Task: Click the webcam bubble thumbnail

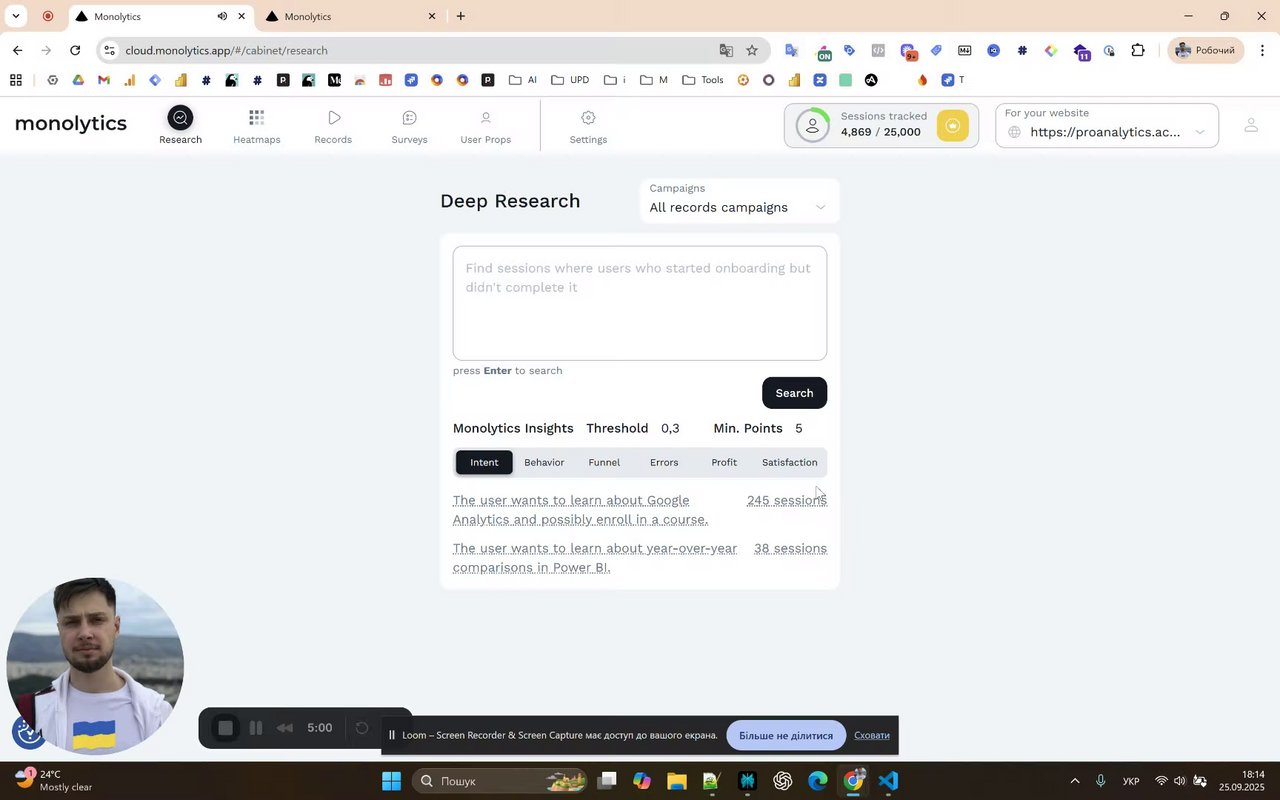Action: (95, 665)
